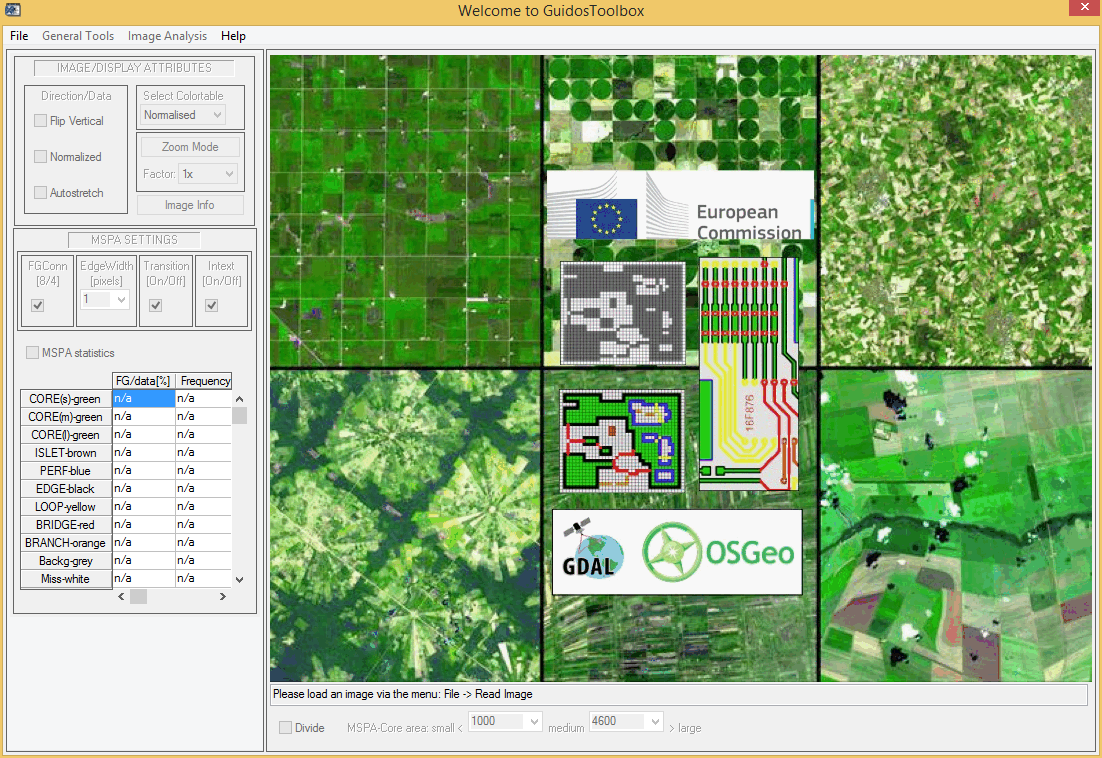Click the grey pixel grid sample image

coord(623,313)
